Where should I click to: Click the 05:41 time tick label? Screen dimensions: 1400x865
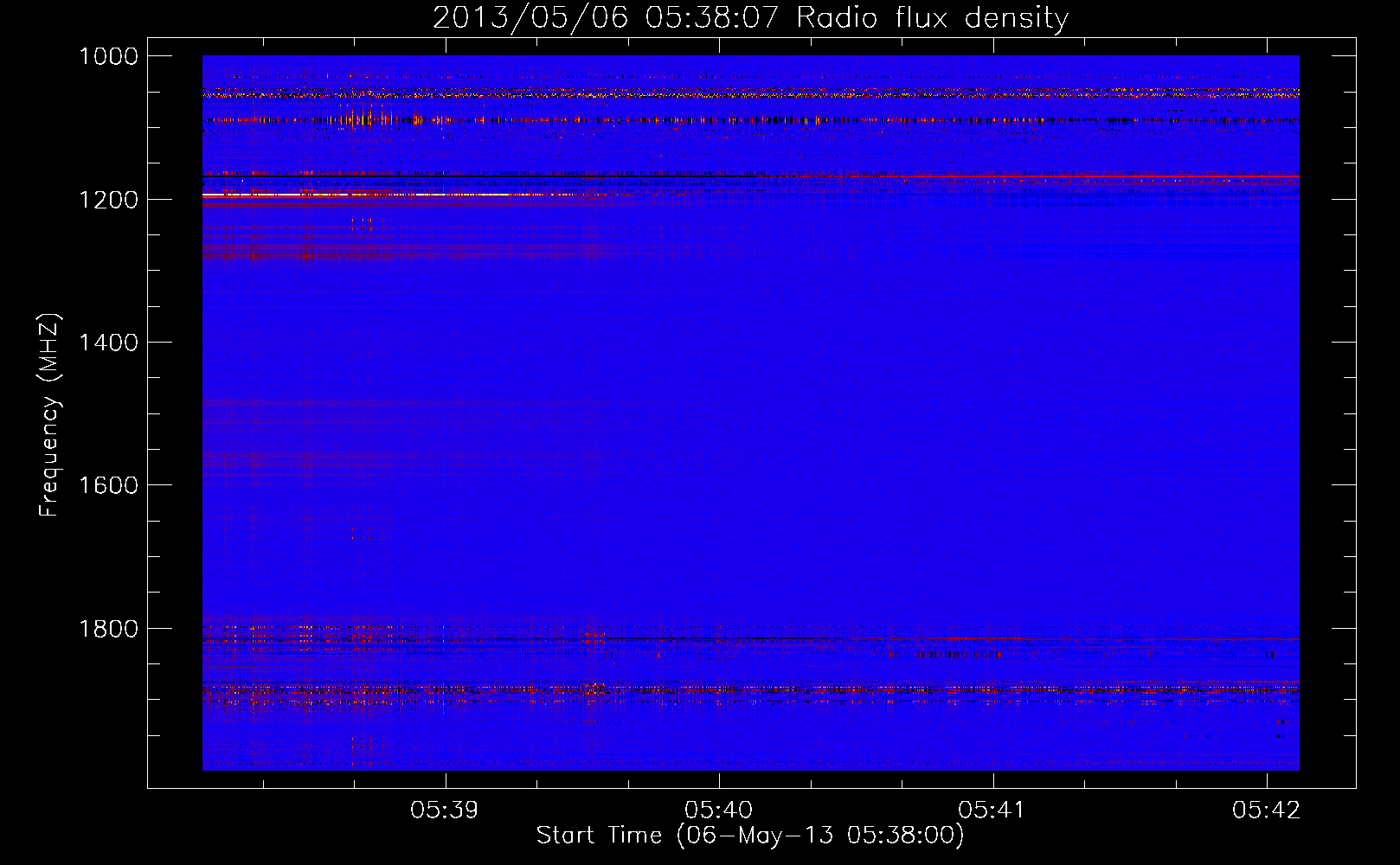(x=992, y=810)
